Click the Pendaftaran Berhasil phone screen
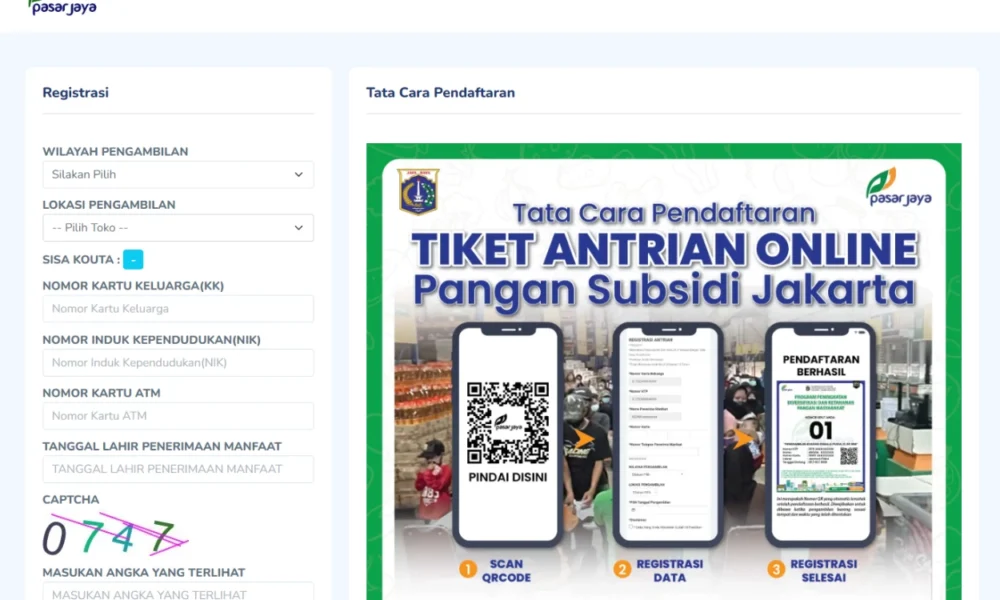 coord(821,435)
